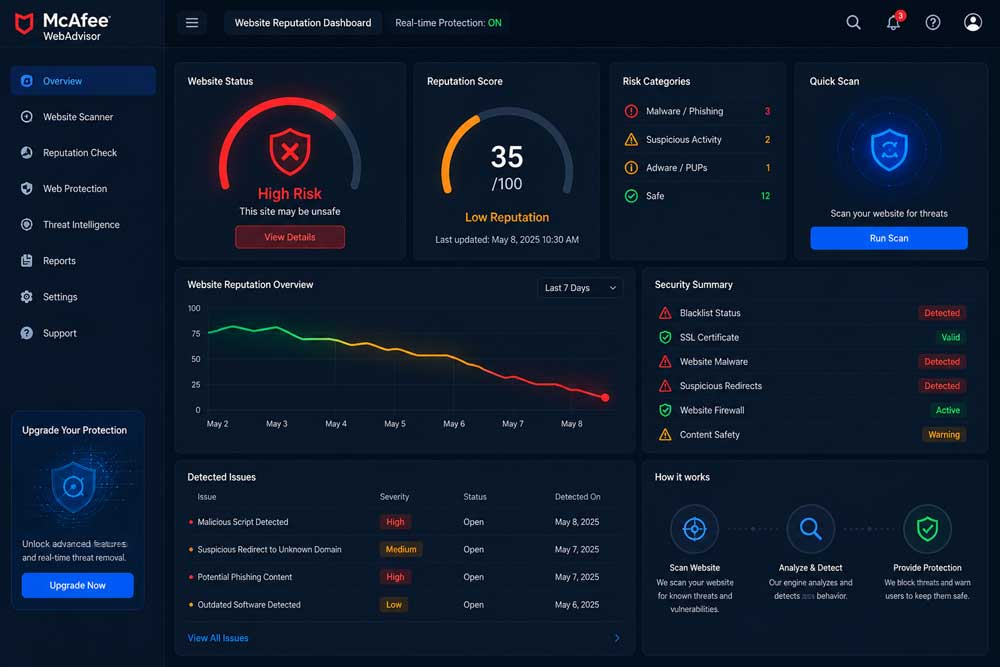Image resolution: width=1000 pixels, height=667 pixels.
Task: Click the Run Scan button
Action: tap(889, 238)
